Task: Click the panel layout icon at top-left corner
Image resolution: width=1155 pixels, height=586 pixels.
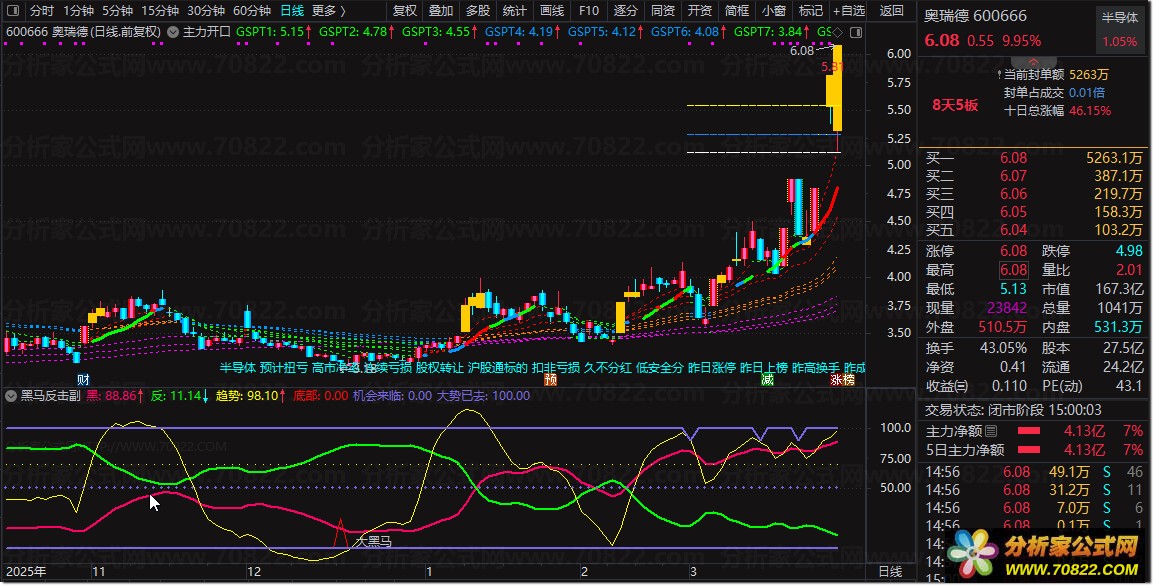Action: [13, 11]
